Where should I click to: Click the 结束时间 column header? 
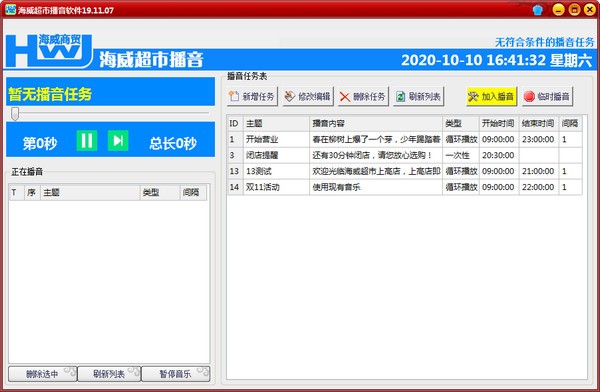coord(538,123)
